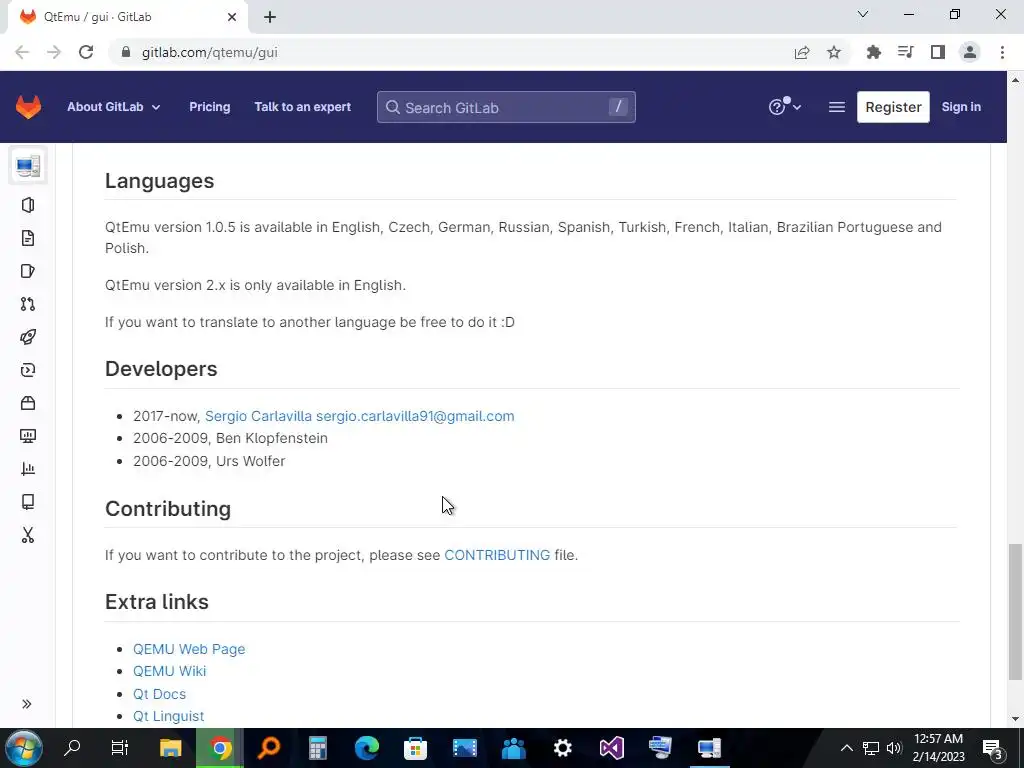
Task: Open Chrome extensions puzzle icon
Action: (x=873, y=52)
